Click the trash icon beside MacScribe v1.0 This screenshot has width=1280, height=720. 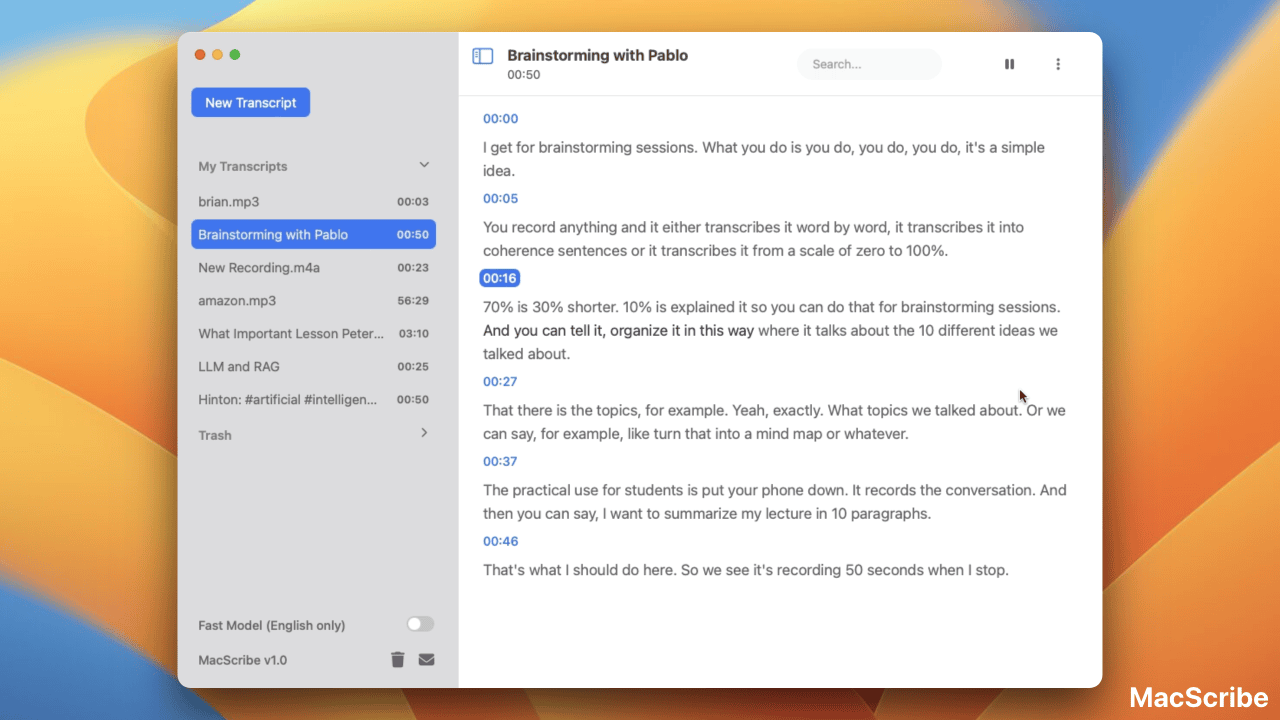pos(397,659)
